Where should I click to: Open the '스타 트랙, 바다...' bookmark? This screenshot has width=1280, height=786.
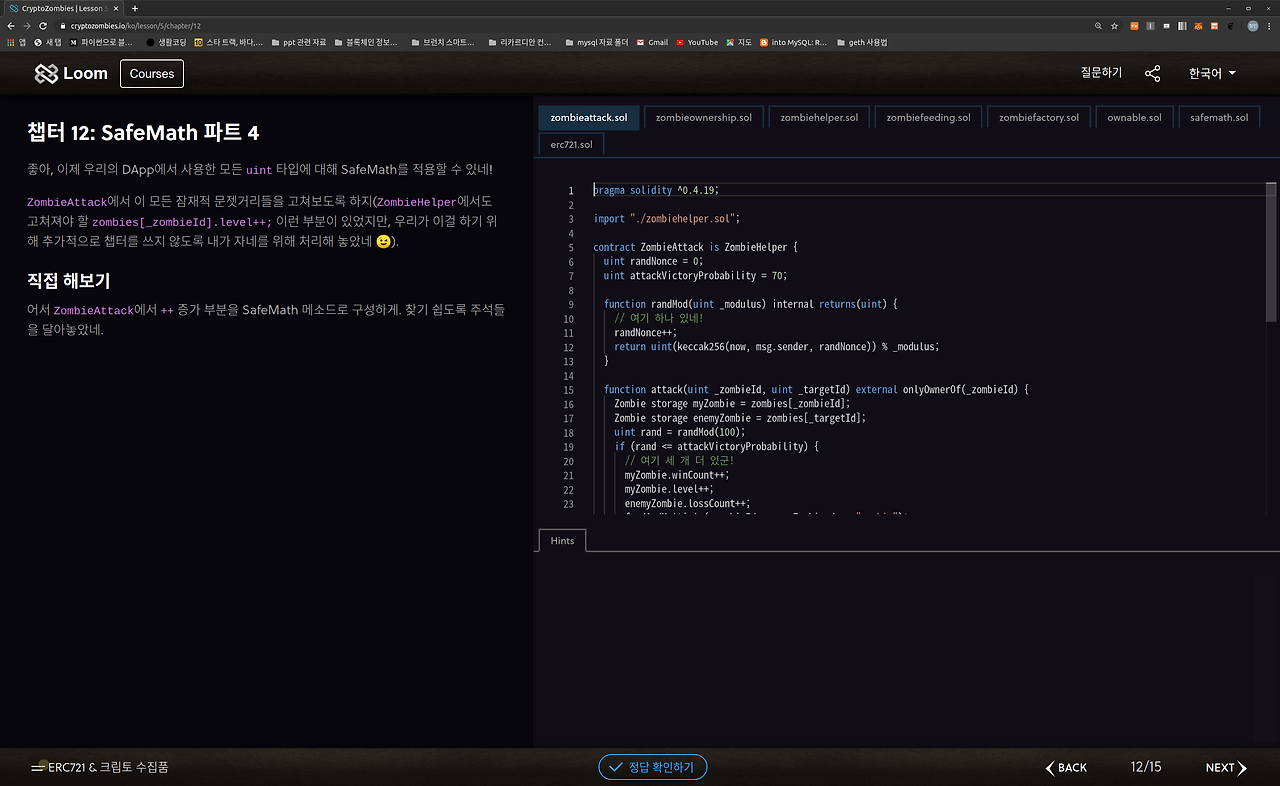[229, 43]
